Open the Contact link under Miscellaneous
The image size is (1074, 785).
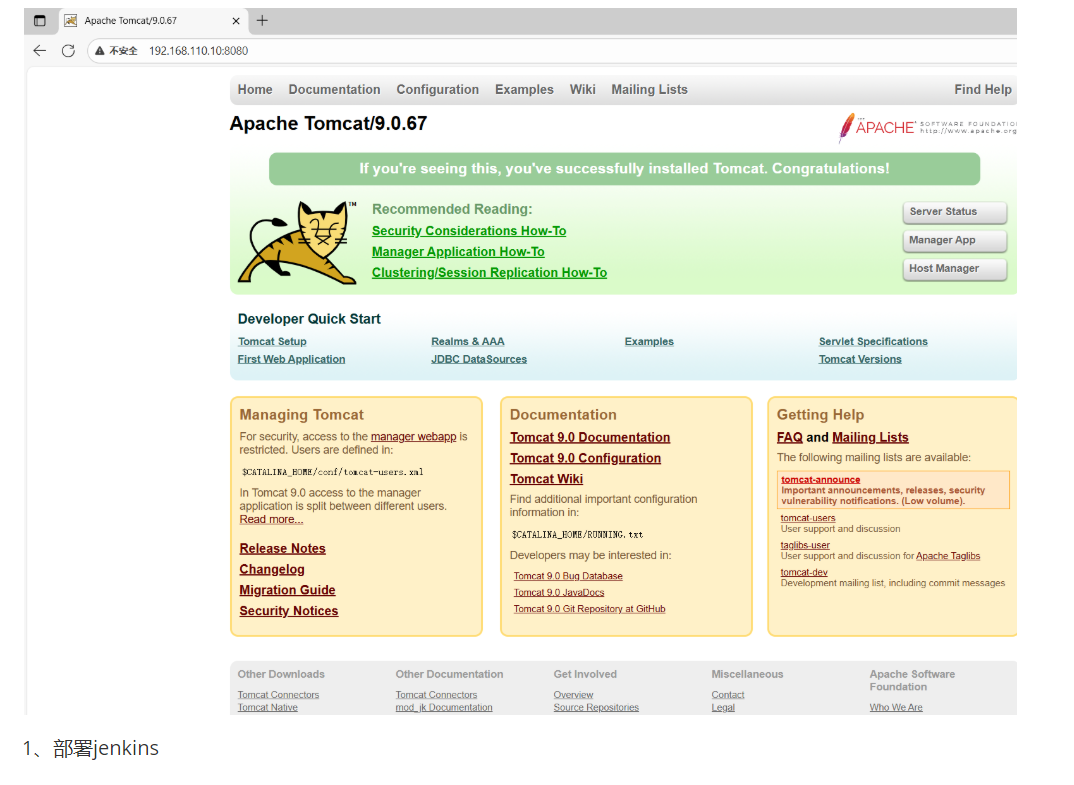tap(727, 695)
